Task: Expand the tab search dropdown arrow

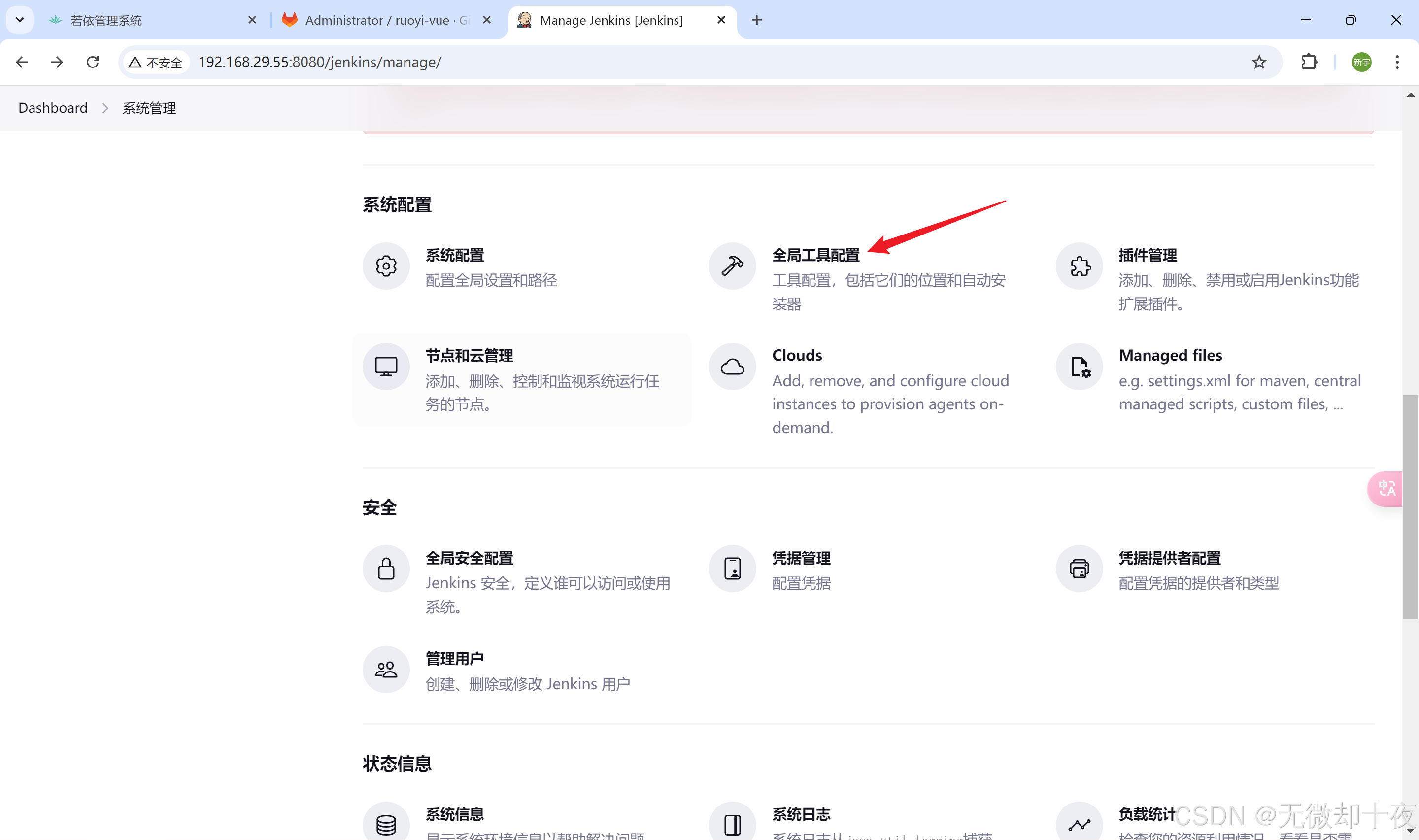Action: click(20, 20)
